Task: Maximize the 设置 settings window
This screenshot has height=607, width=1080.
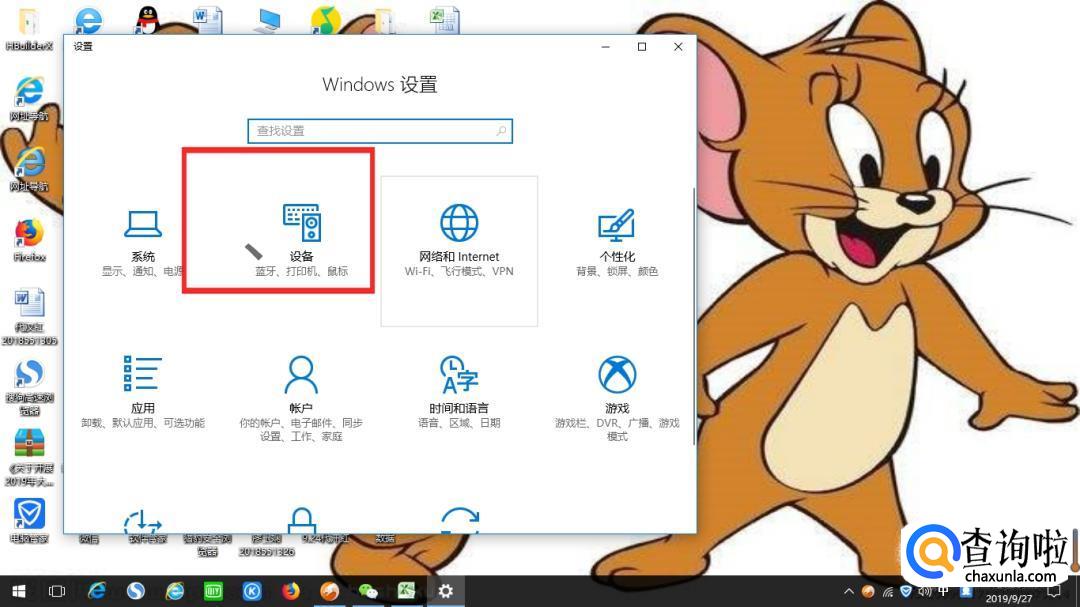Action: pyautogui.click(x=642, y=47)
